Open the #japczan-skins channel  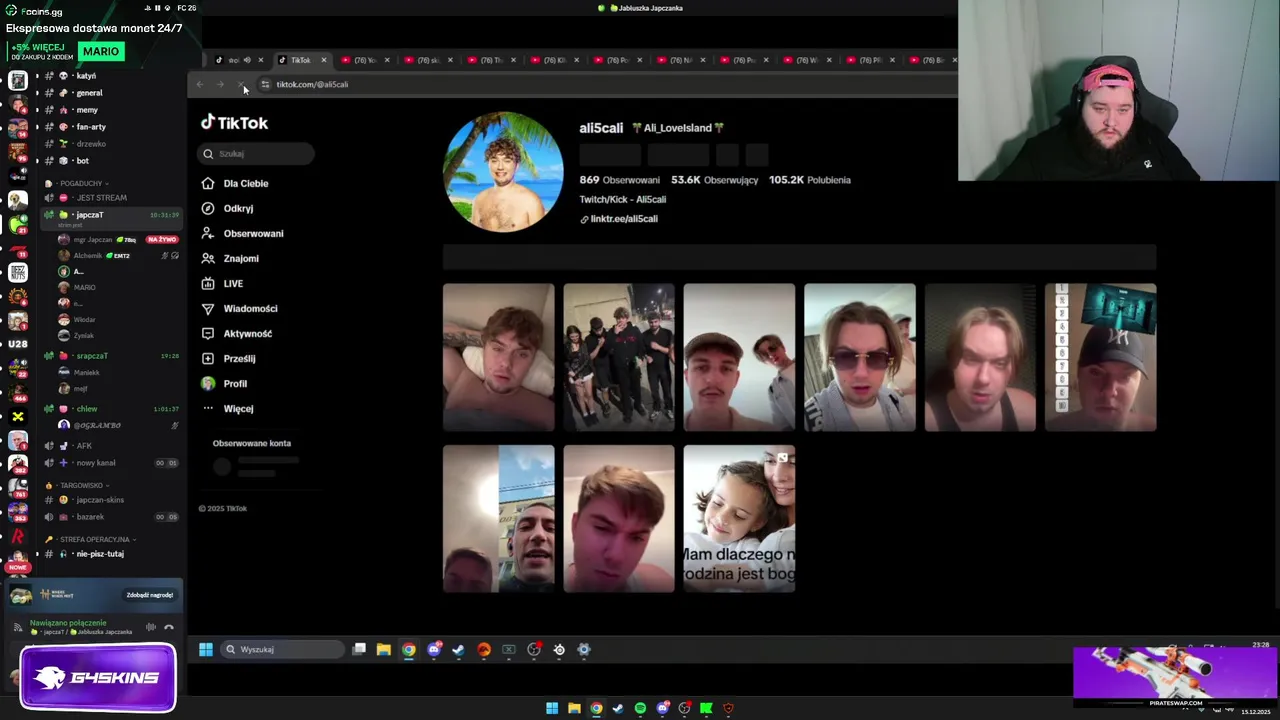pyautogui.click(x=100, y=500)
